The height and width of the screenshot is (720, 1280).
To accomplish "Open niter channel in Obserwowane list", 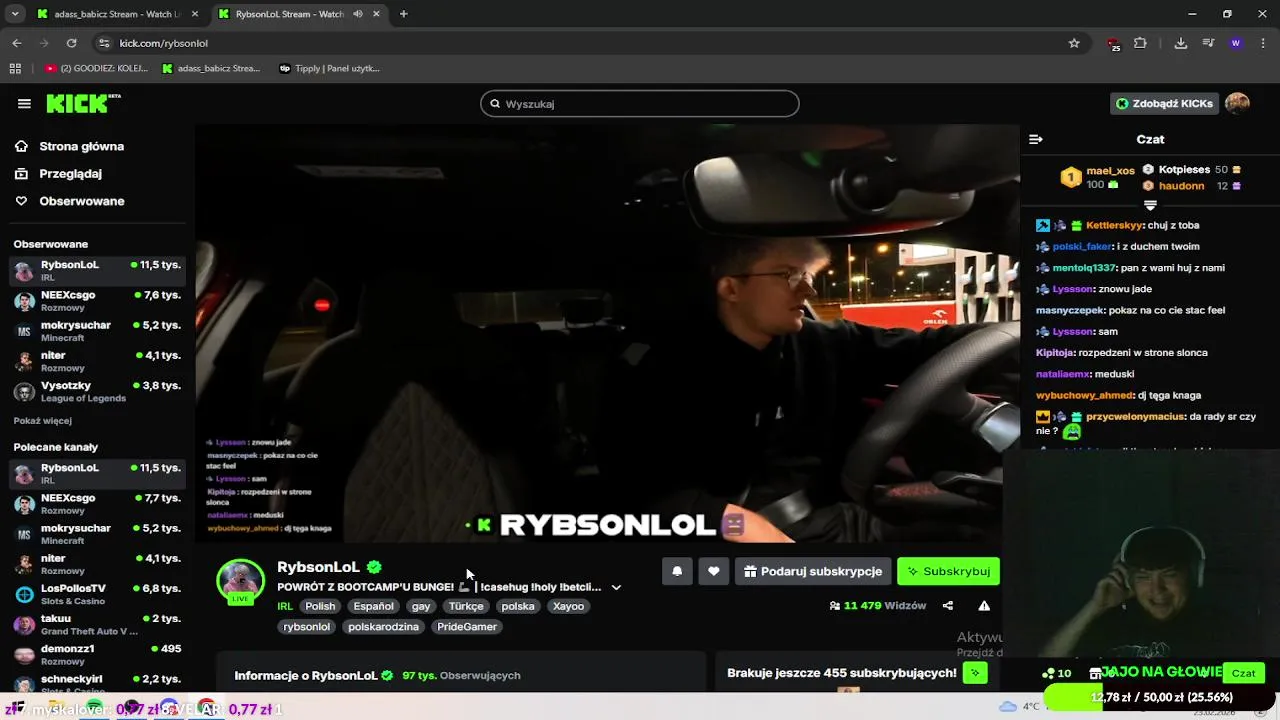I will pyautogui.click(x=97, y=361).
